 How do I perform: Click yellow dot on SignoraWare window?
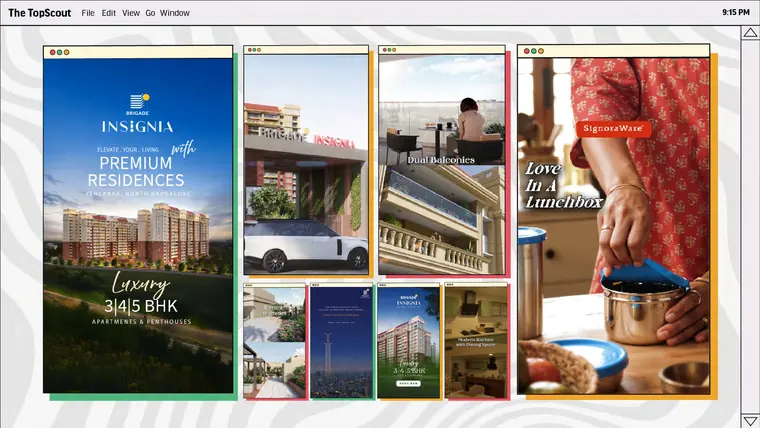541,51
